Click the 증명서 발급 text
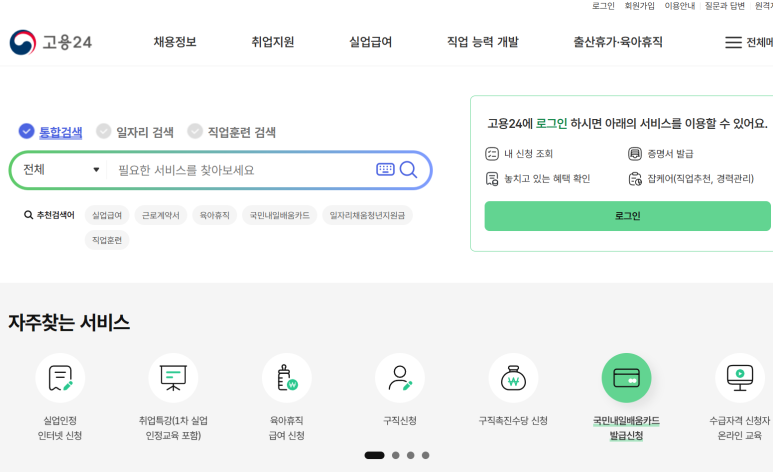 tap(670, 154)
